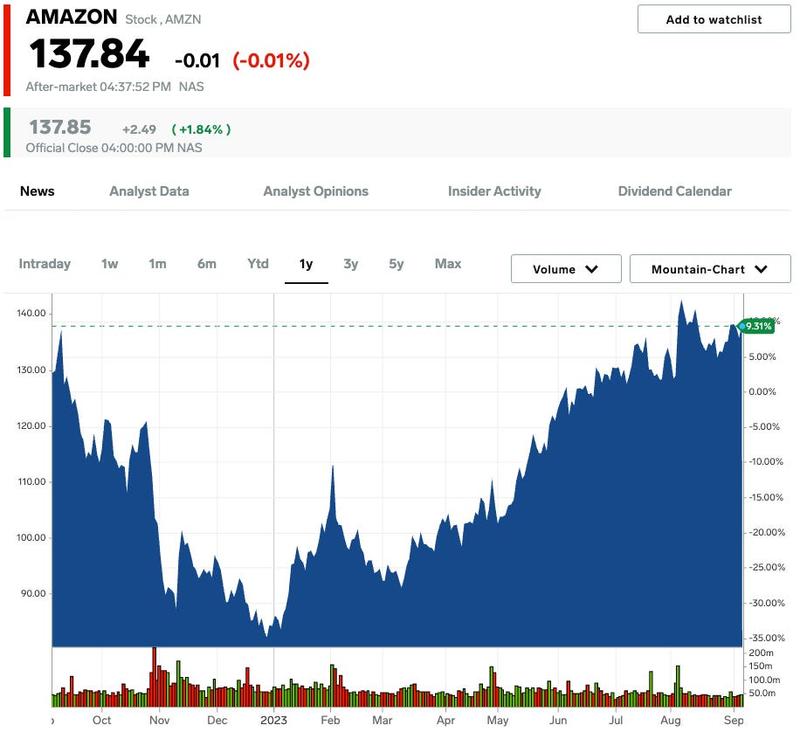Click the Aug x-axis label

click(670, 720)
